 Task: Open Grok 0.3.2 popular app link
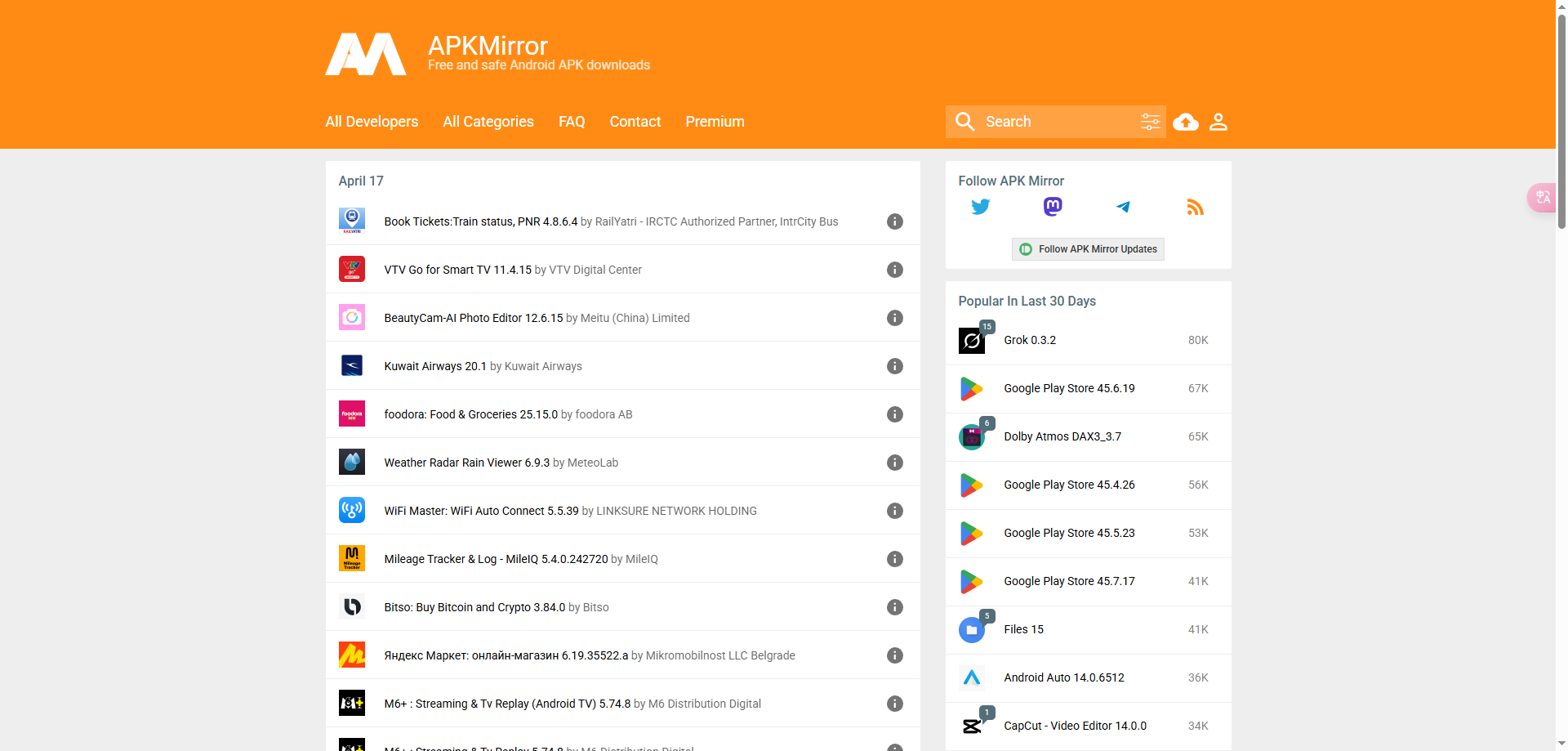pos(1029,340)
